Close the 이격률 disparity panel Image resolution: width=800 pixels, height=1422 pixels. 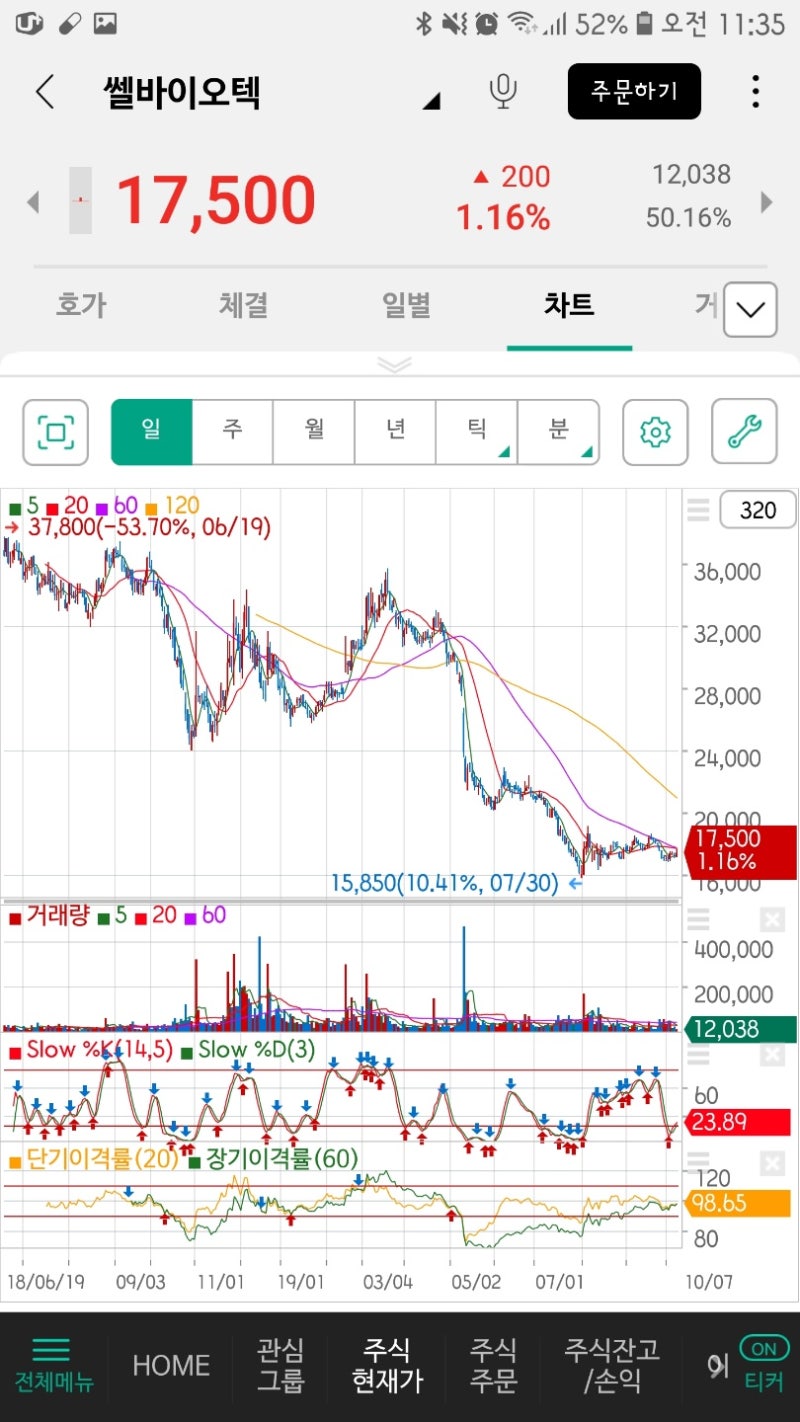773,1162
